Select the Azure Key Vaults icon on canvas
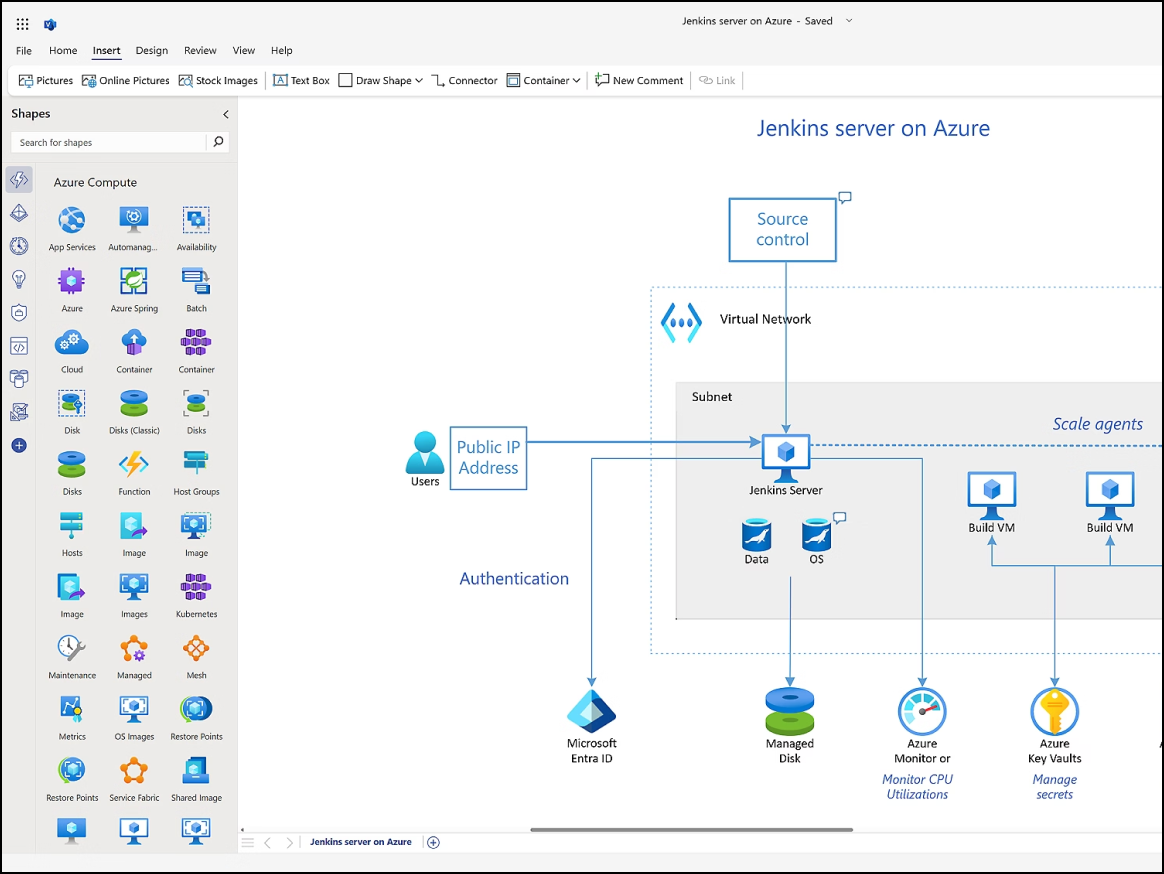 click(x=1054, y=711)
